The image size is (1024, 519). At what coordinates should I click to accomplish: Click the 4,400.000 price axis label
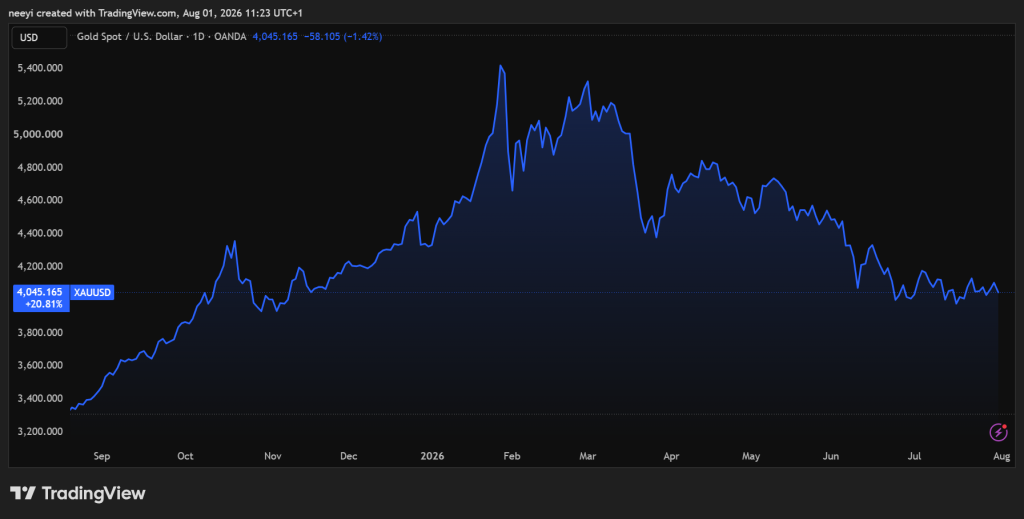pos(42,233)
